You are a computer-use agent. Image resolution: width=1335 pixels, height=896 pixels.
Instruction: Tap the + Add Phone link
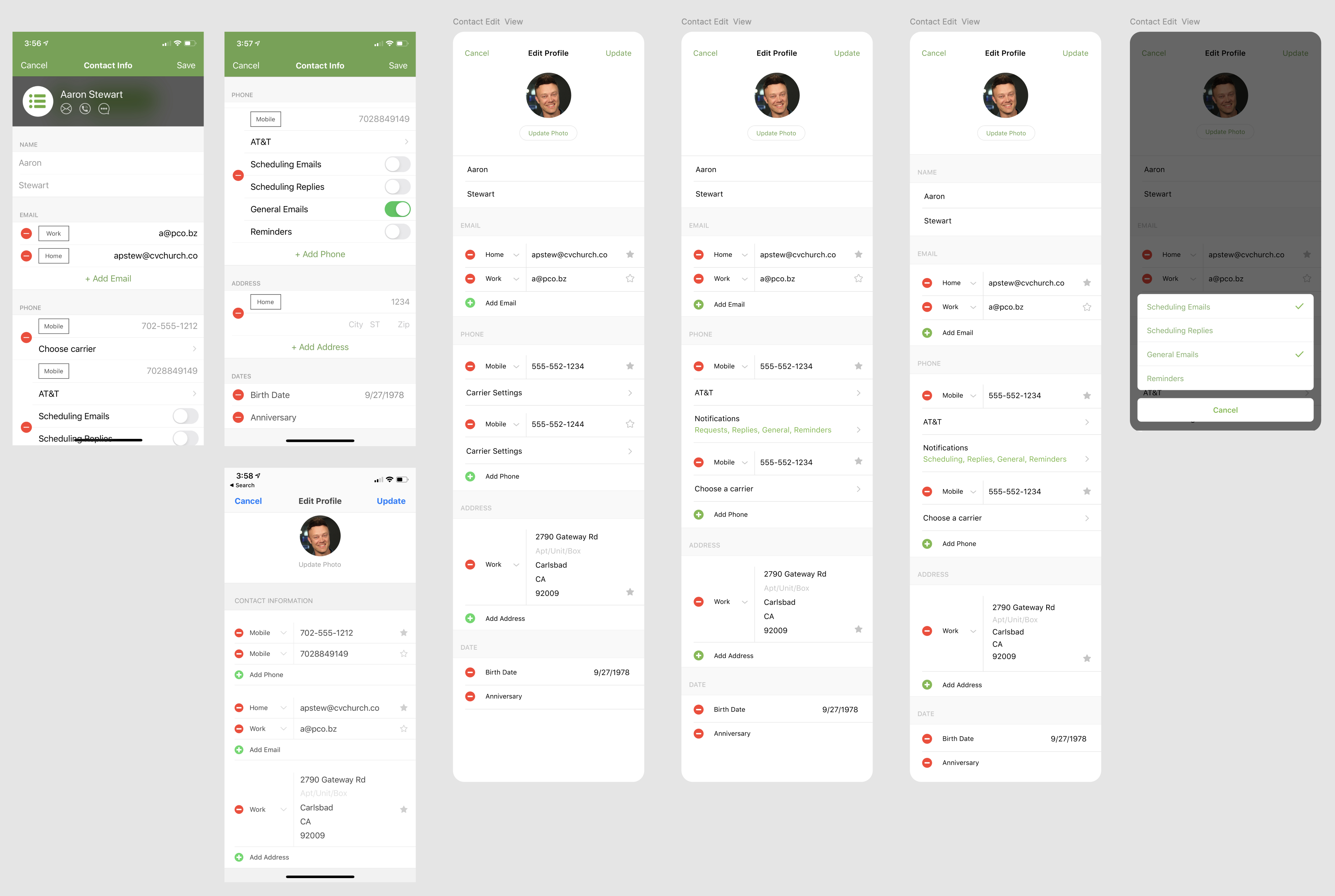pyautogui.click(x=320, y=254)
